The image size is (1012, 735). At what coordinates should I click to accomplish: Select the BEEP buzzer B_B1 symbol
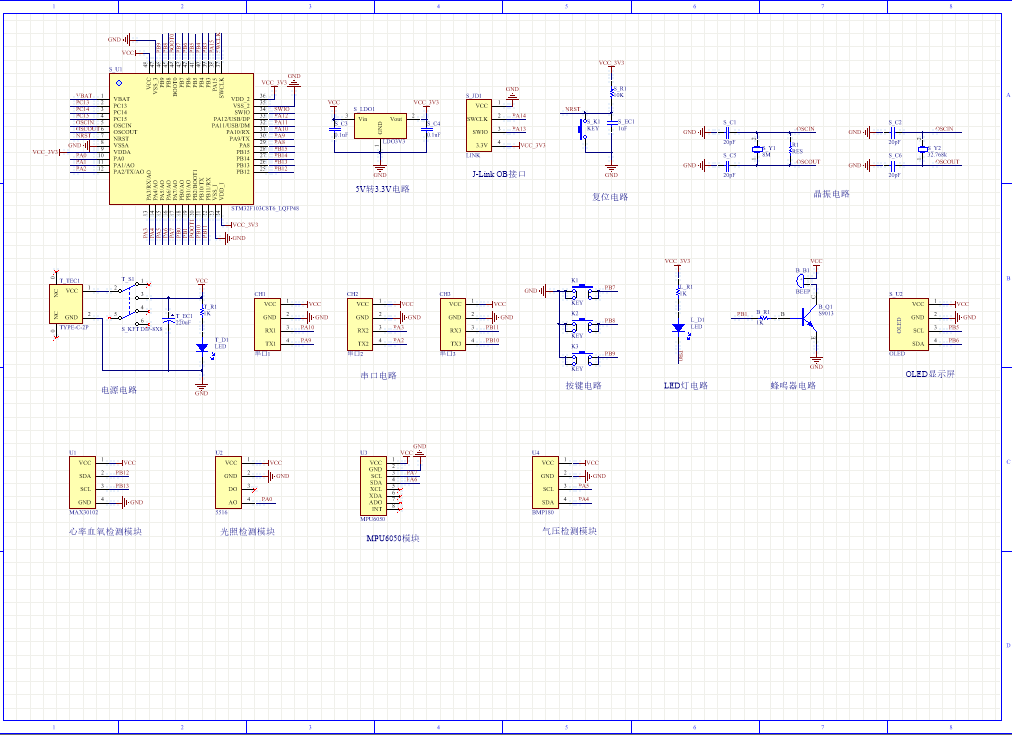coord(805,280)
